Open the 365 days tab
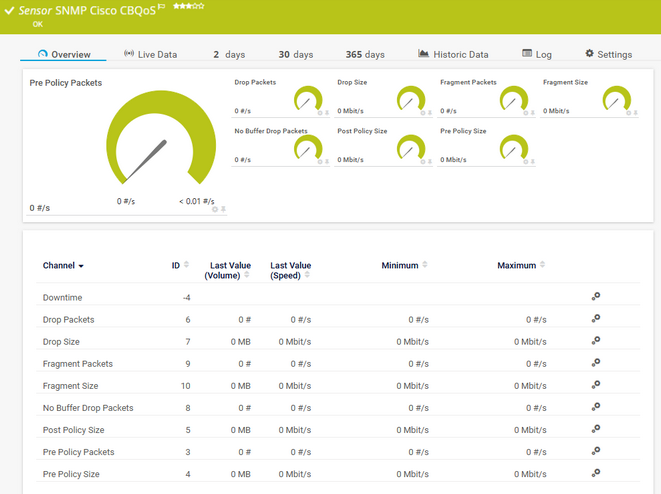 pyautogui.click(x=365, y=54)
